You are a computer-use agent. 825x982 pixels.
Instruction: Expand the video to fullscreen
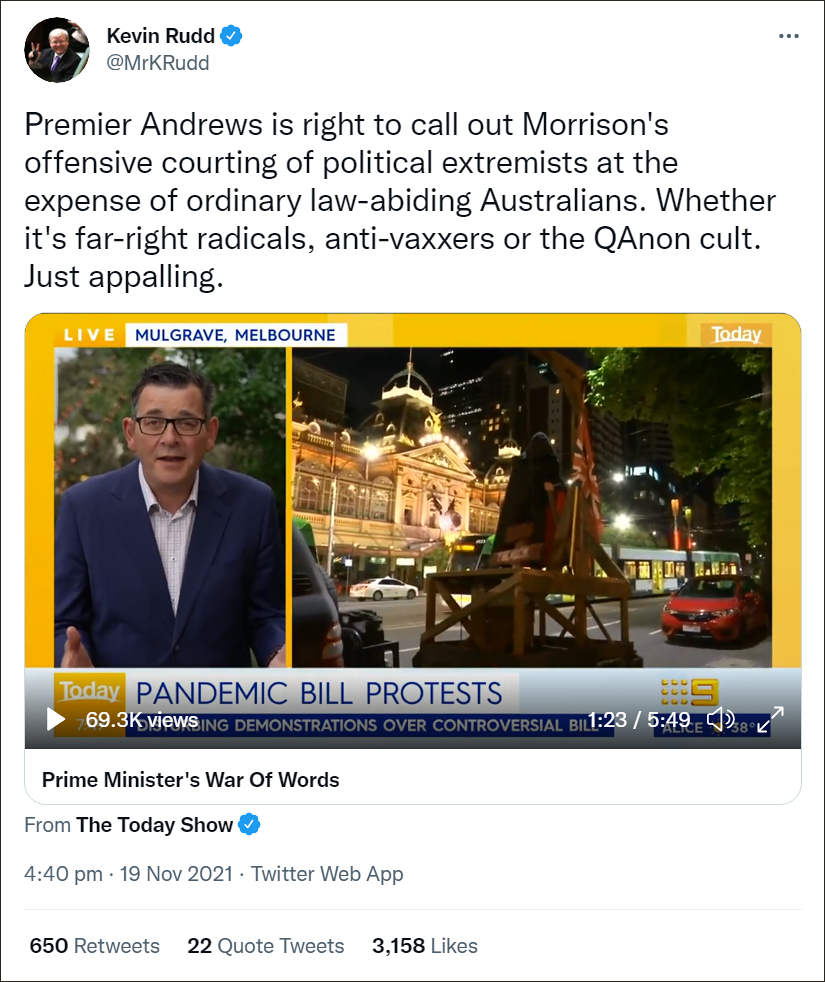(x=771, y=719)
